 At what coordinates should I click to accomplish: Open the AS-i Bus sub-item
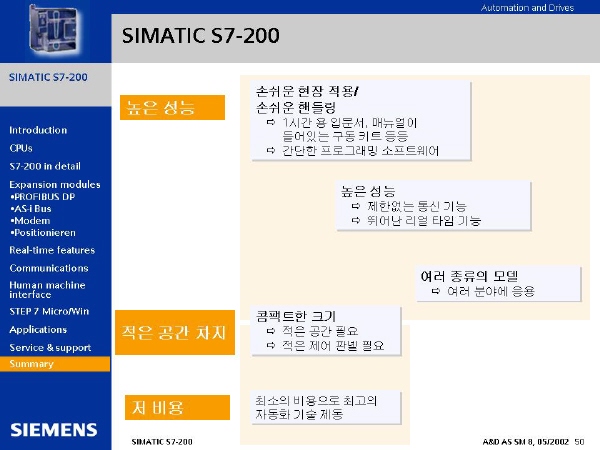click(31, 209)
